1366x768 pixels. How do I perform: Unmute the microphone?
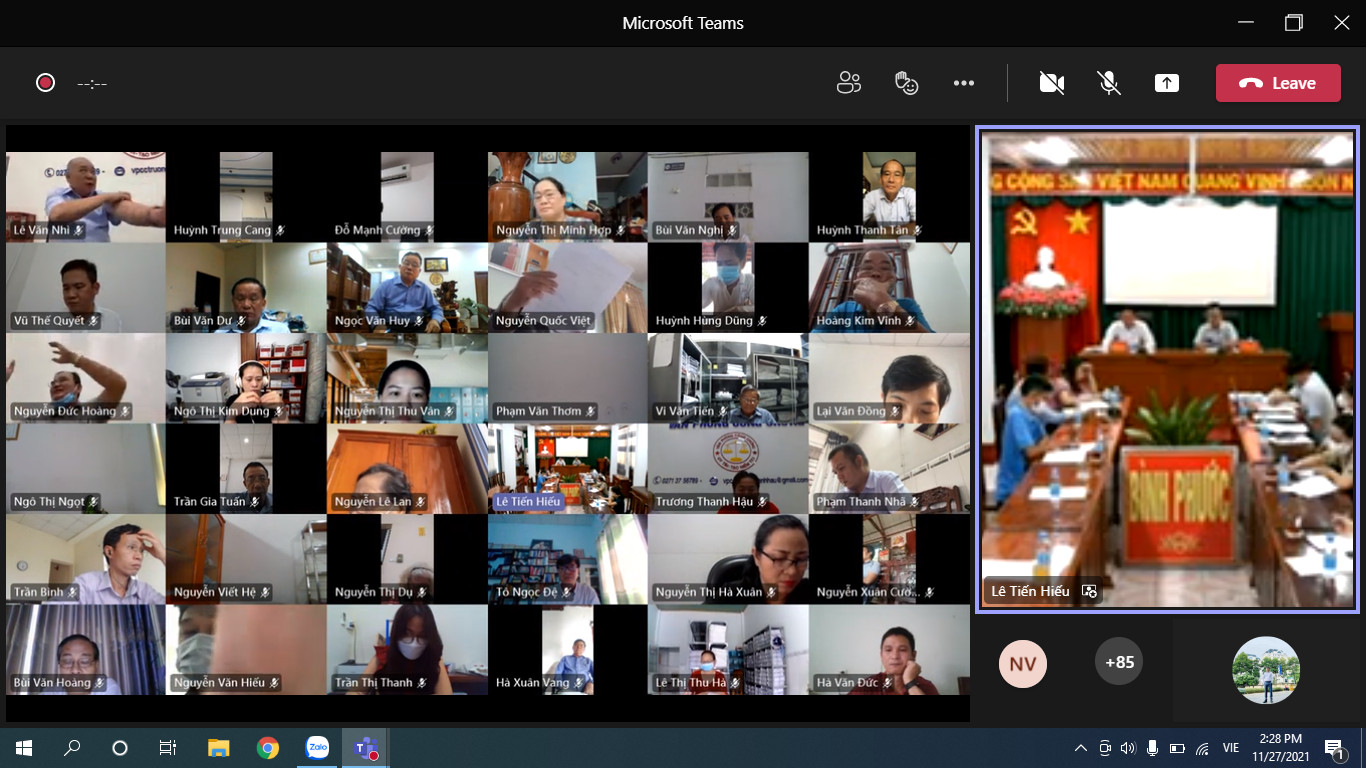pyautogui.click(x=1109, y=83)
